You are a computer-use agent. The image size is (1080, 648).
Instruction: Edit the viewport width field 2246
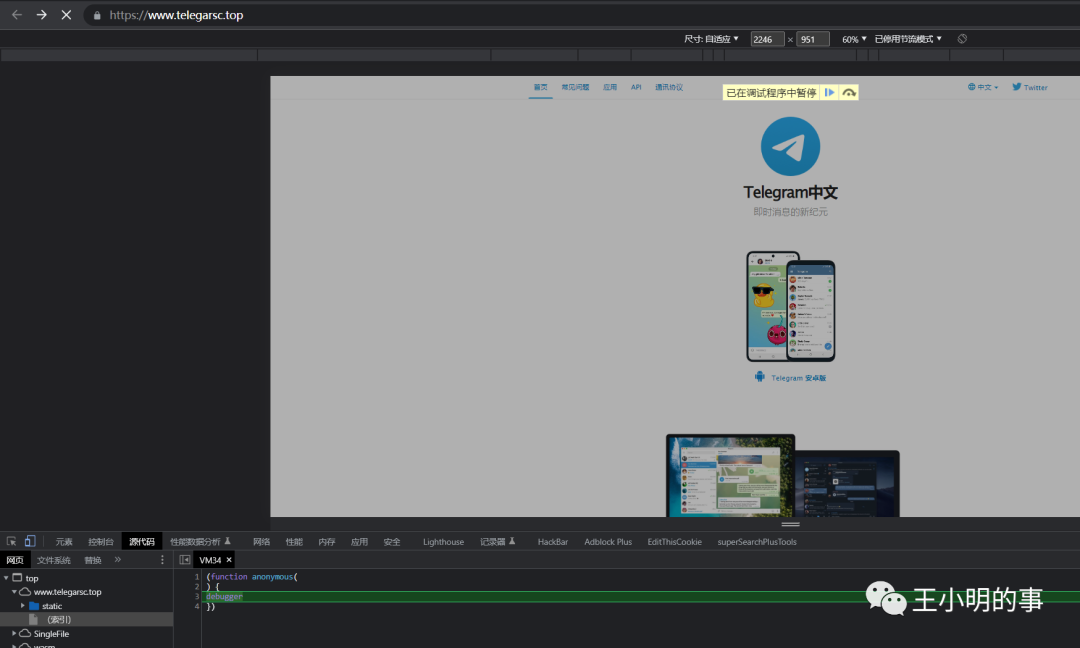click(767, 39)
